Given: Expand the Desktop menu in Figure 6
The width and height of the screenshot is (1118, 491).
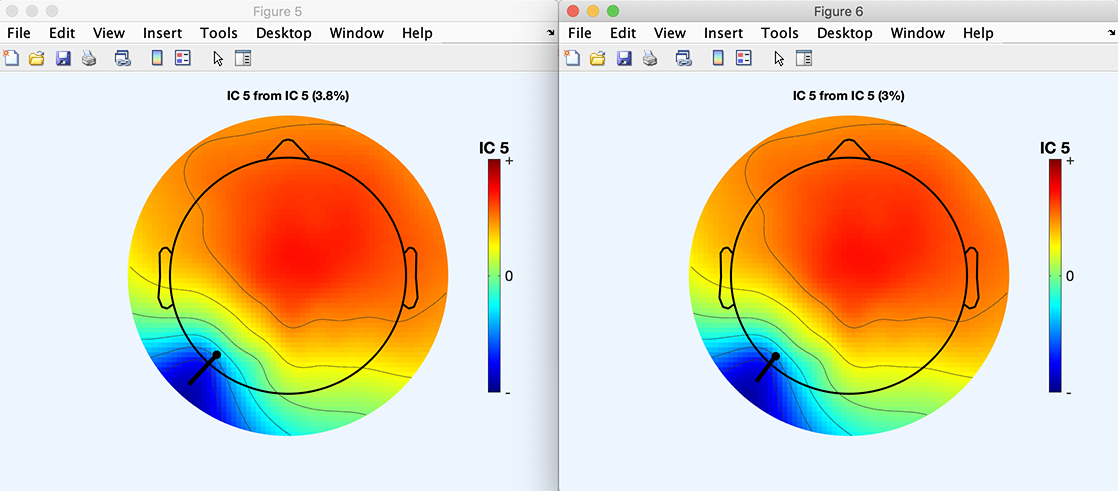Looking at the screenshot, I should [845, 33].
